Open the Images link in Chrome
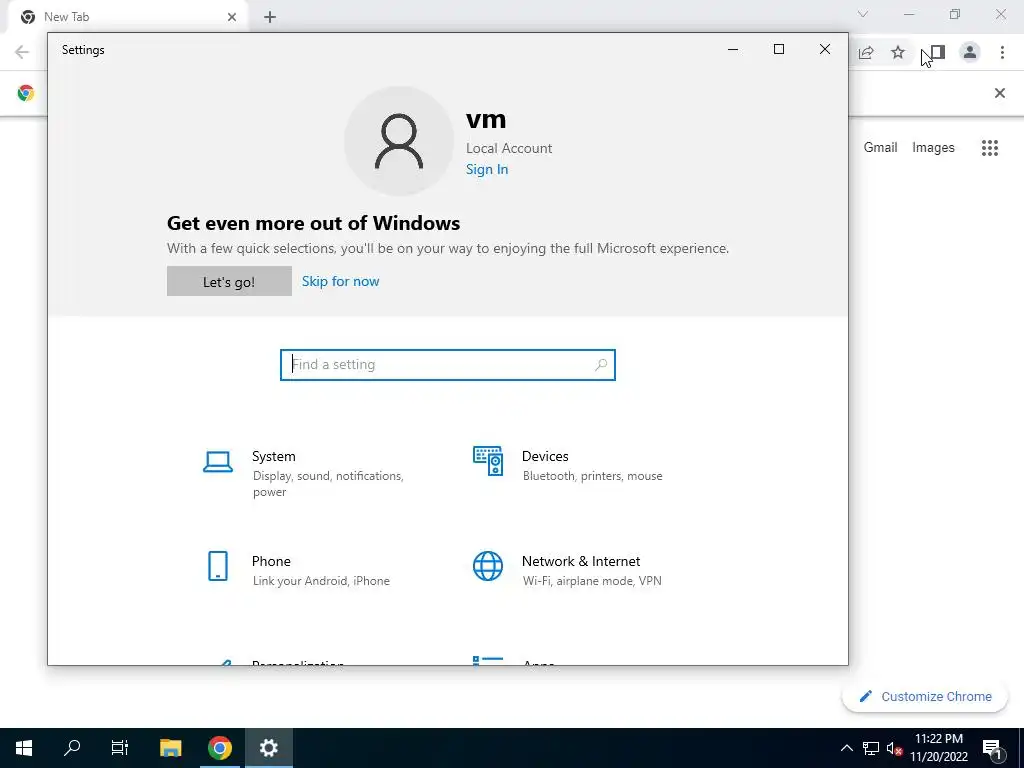Screen dimensions: 1024x768 (x=933, y=148)
